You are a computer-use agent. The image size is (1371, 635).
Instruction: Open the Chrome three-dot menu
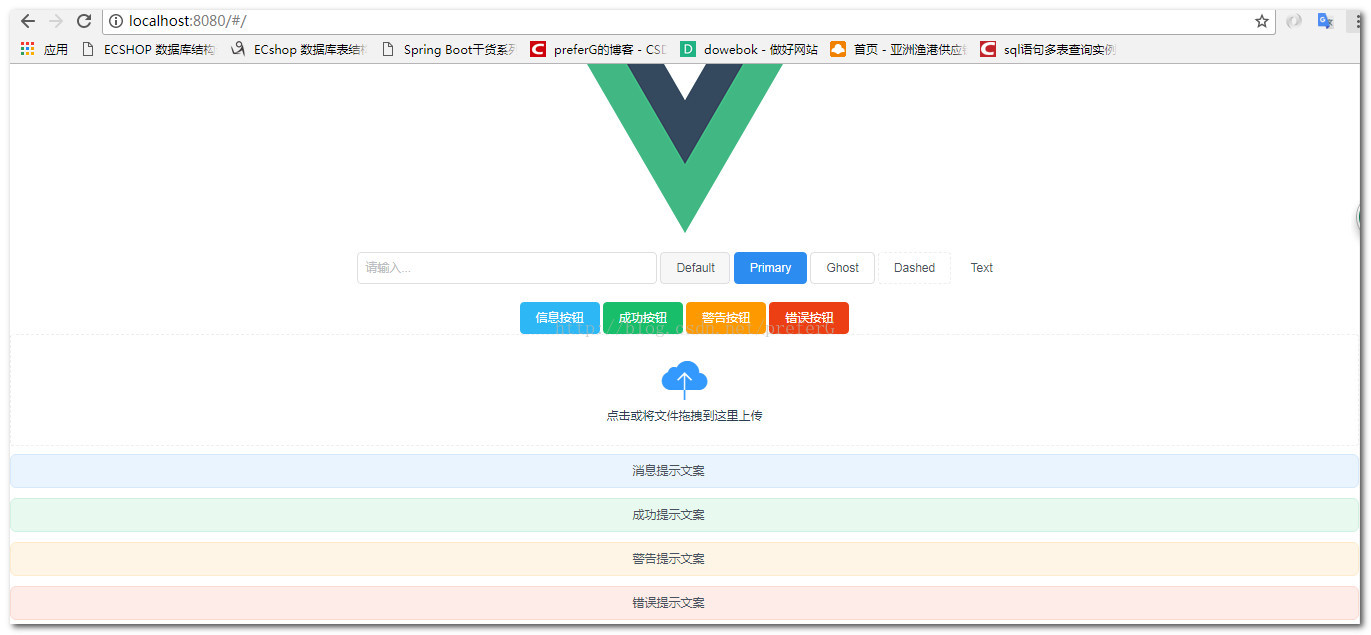[1358, 21]
